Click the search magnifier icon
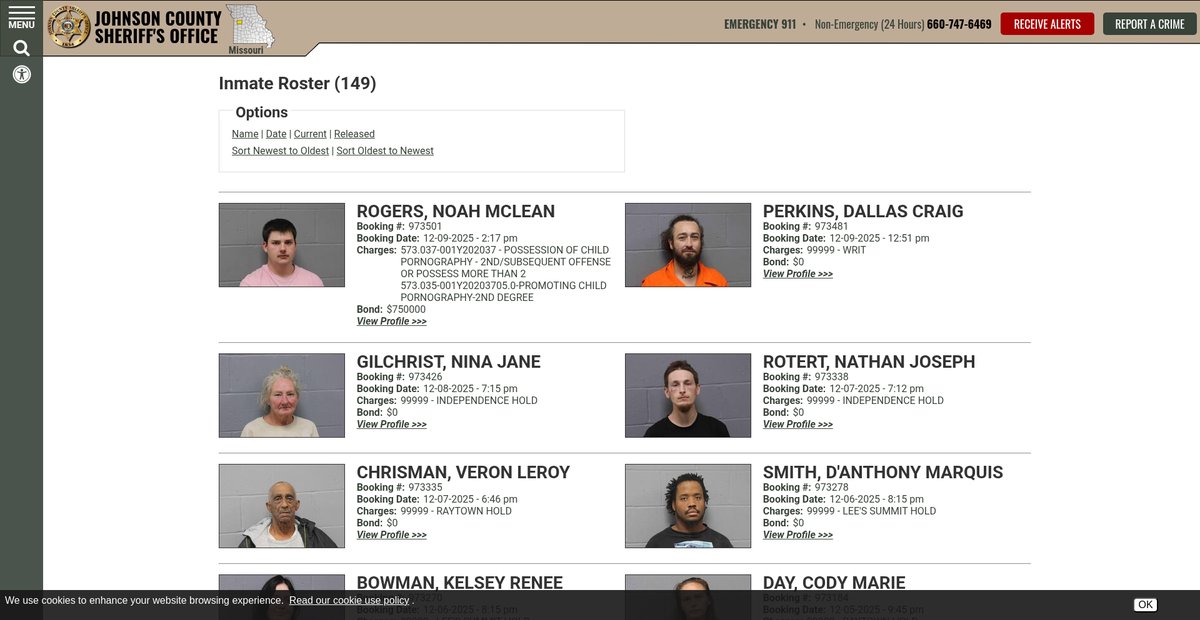The height and width of the screenshot is (620, 1200). (21, 48)
